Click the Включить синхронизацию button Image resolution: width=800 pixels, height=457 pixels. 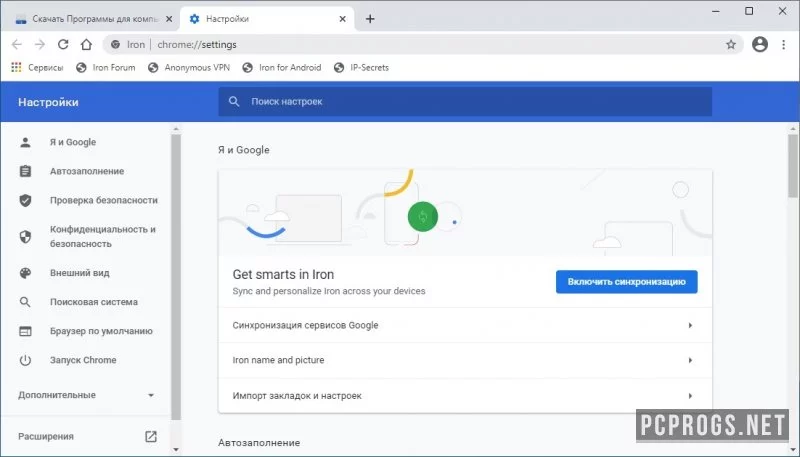[627, 282]
